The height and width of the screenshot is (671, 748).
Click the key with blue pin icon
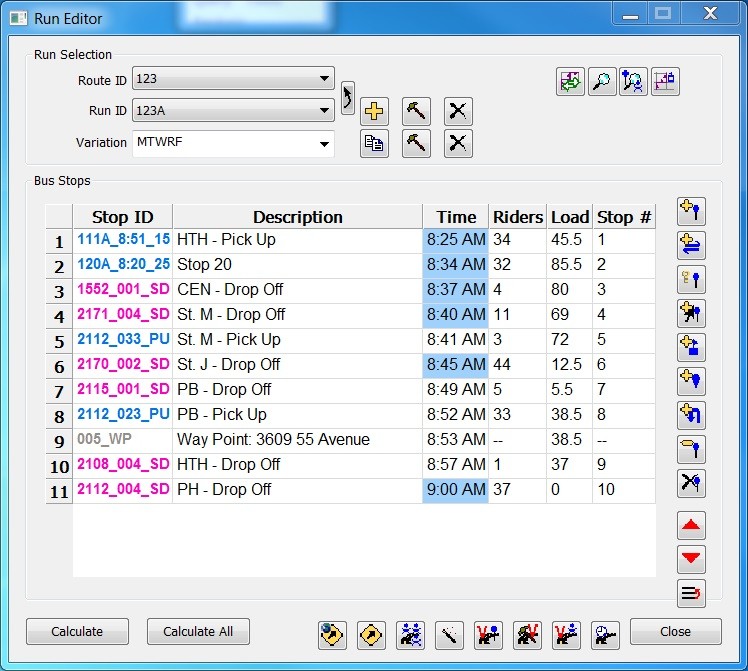691,279
